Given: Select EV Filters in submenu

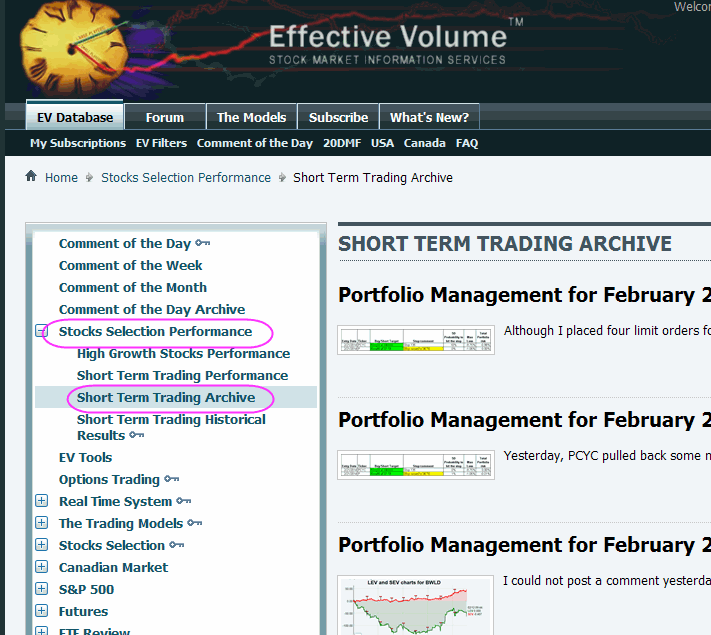Looking at the screenshot, I should 161,143.
